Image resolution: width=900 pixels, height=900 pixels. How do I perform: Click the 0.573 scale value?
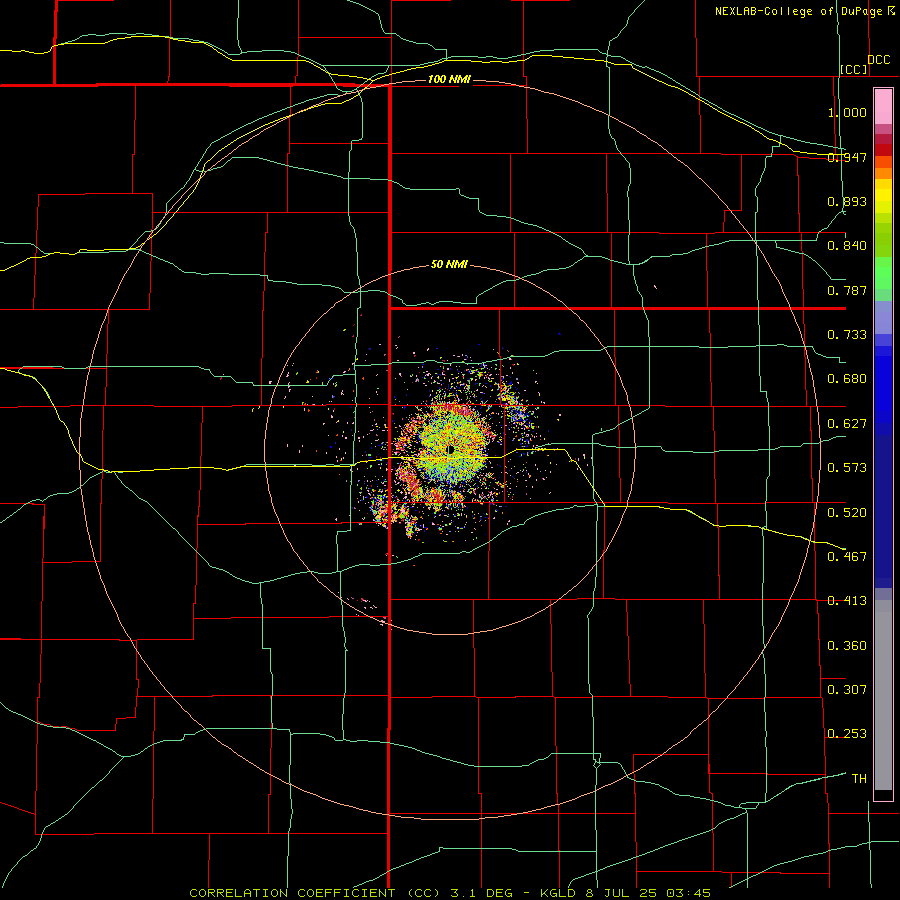[847, 468]
